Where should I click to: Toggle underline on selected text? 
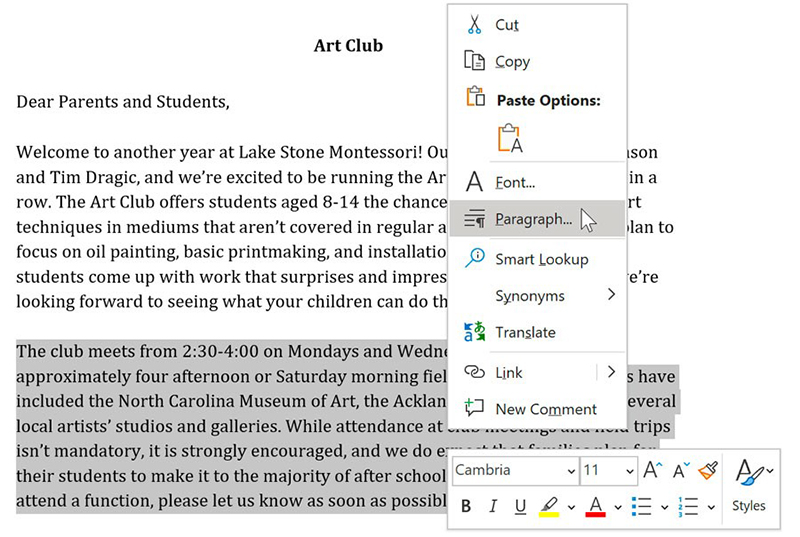point(520,507)
